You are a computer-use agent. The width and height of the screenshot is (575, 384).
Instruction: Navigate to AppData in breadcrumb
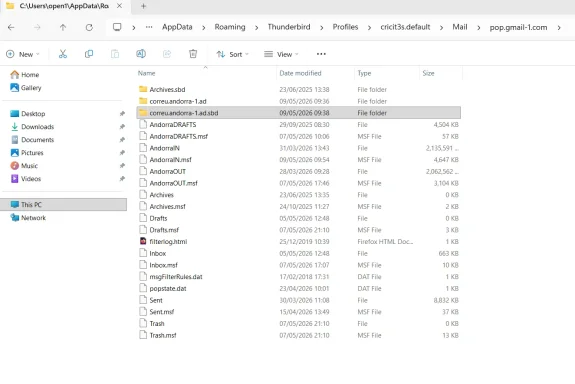(x=177, y=27)
